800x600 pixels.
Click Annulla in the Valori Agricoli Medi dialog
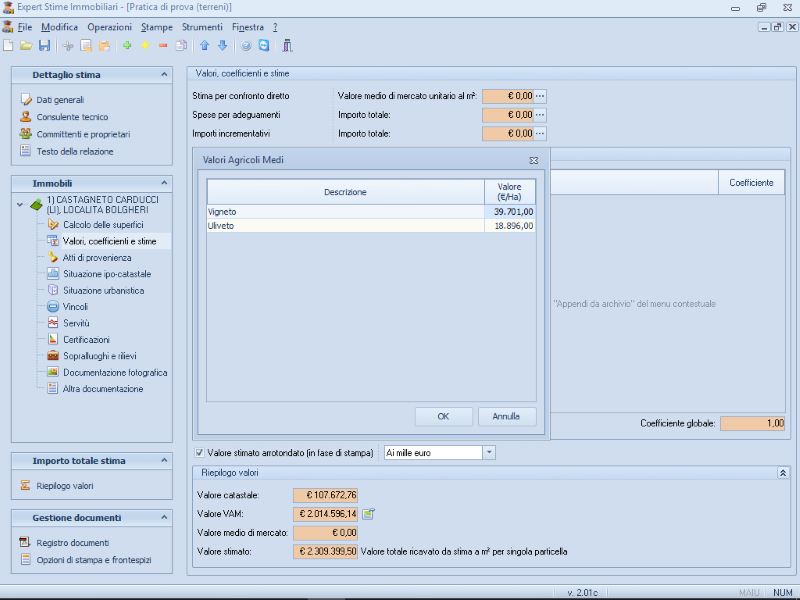coord(506,416)
